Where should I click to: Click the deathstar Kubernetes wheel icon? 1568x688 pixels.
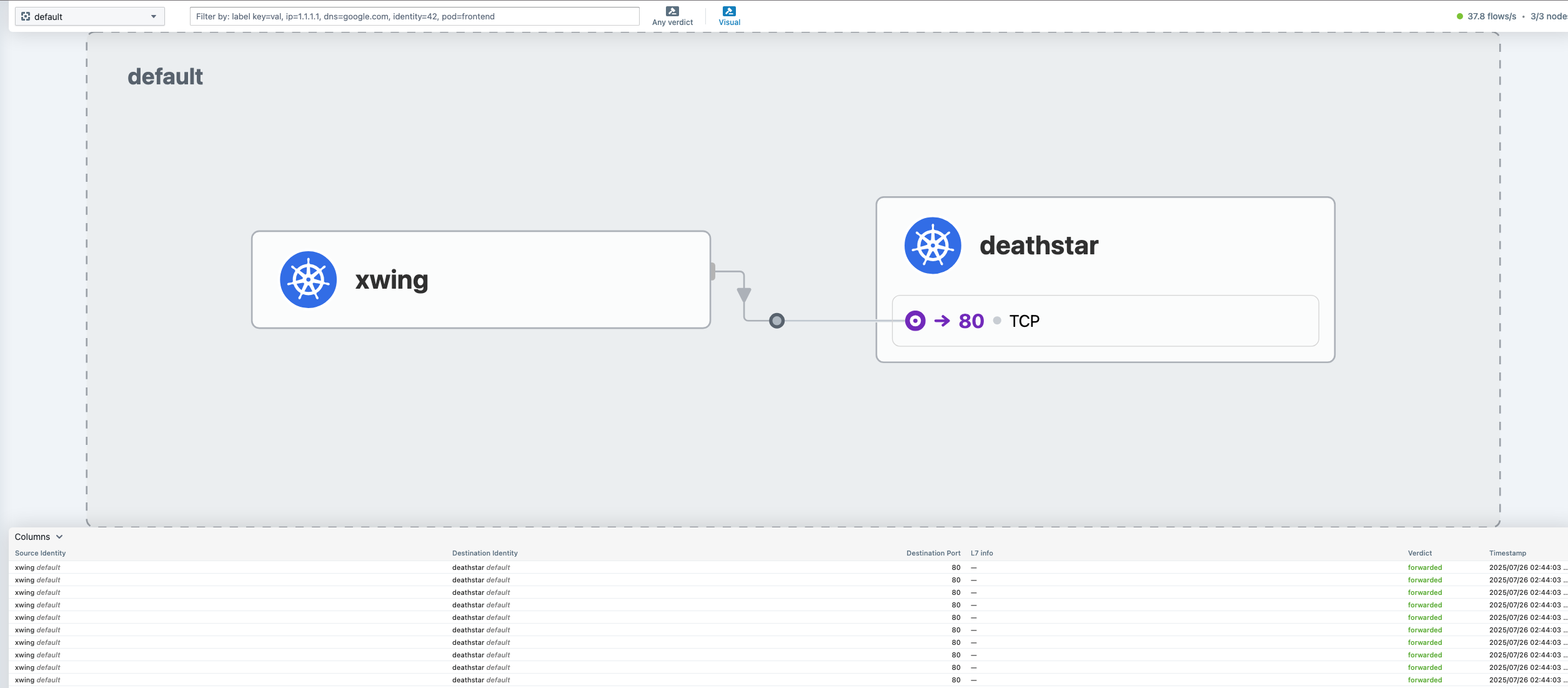[932, 246]
